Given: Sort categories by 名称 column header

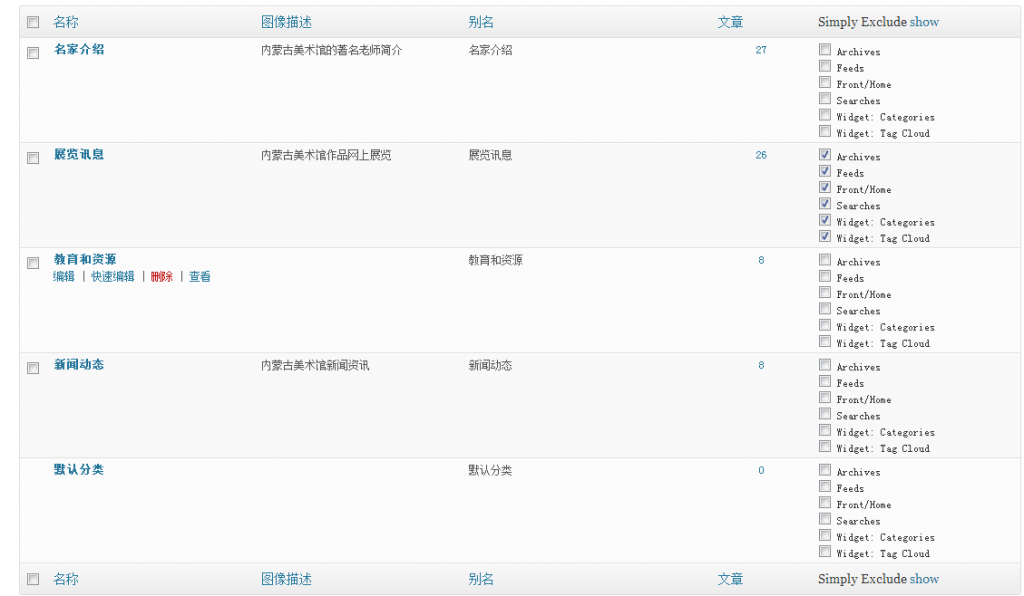Looking at the screenshot, I should [66, 22].
